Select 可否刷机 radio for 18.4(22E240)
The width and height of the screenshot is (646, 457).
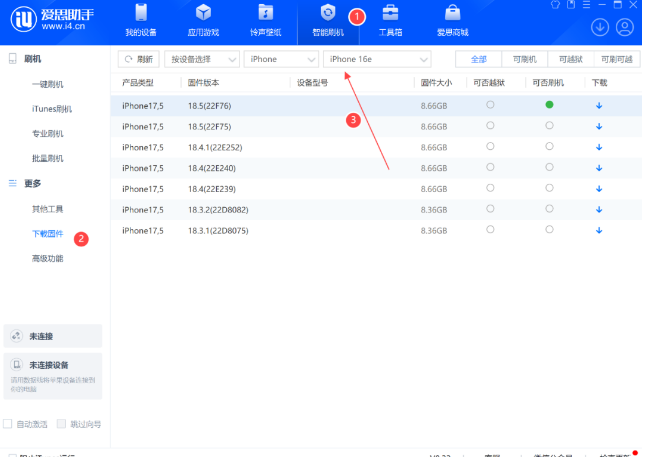coord(549,167)
